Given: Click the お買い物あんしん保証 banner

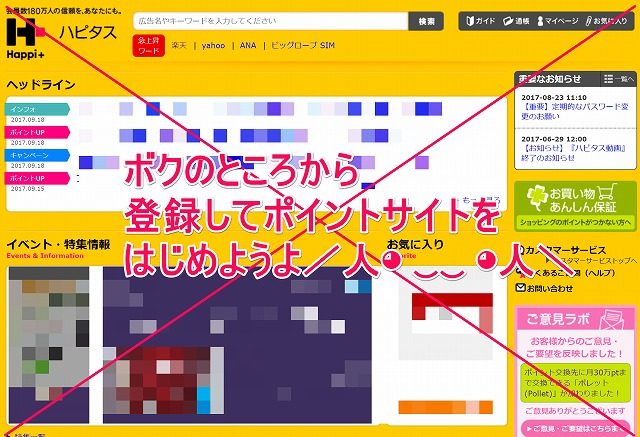Looking at the screenshot, I should tap(575, 206).
